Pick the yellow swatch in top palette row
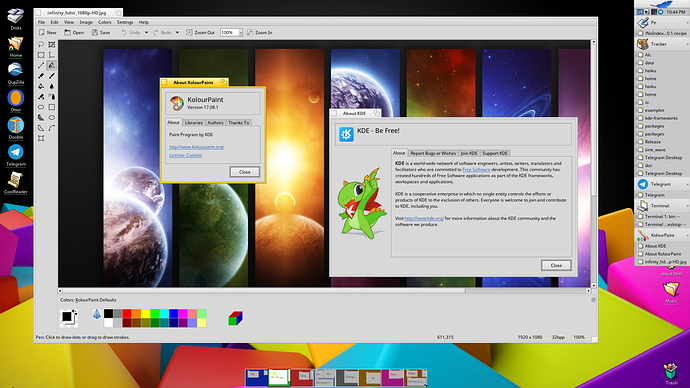Viewport: 690px width, 388px height. 146,313
